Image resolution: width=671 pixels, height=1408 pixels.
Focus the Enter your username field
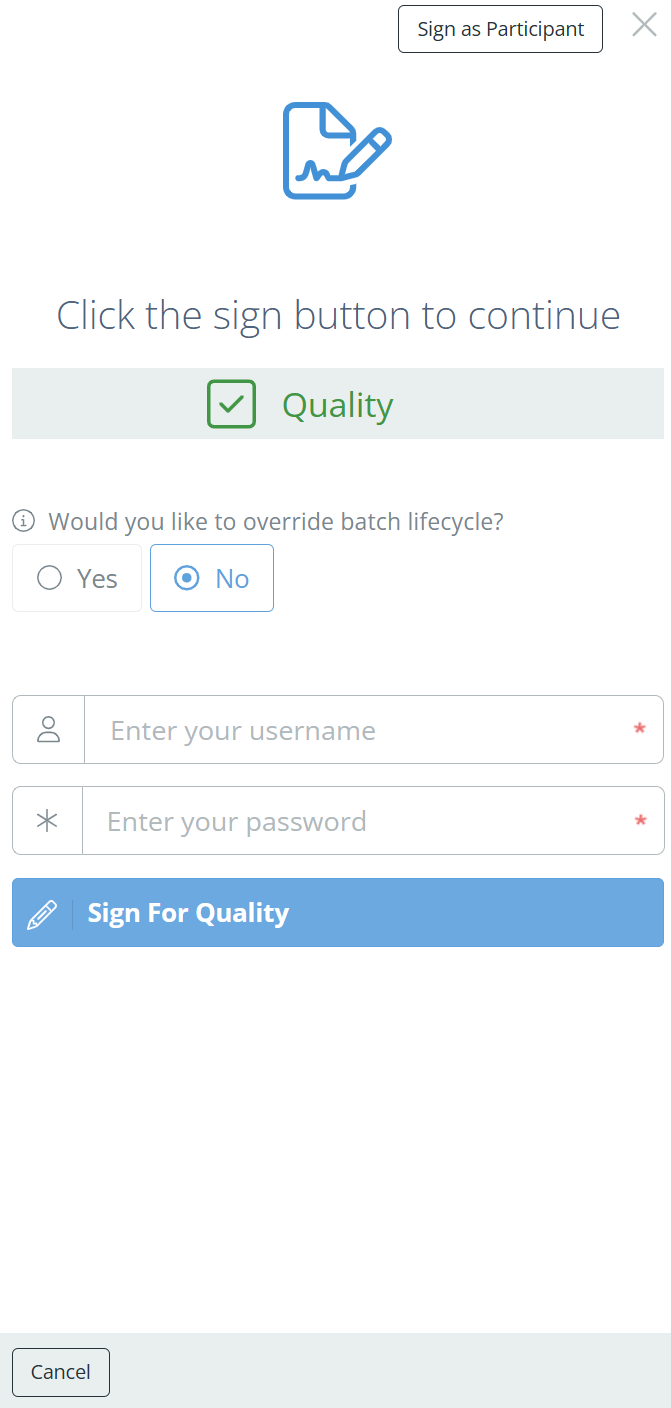(x=360, y=730)
